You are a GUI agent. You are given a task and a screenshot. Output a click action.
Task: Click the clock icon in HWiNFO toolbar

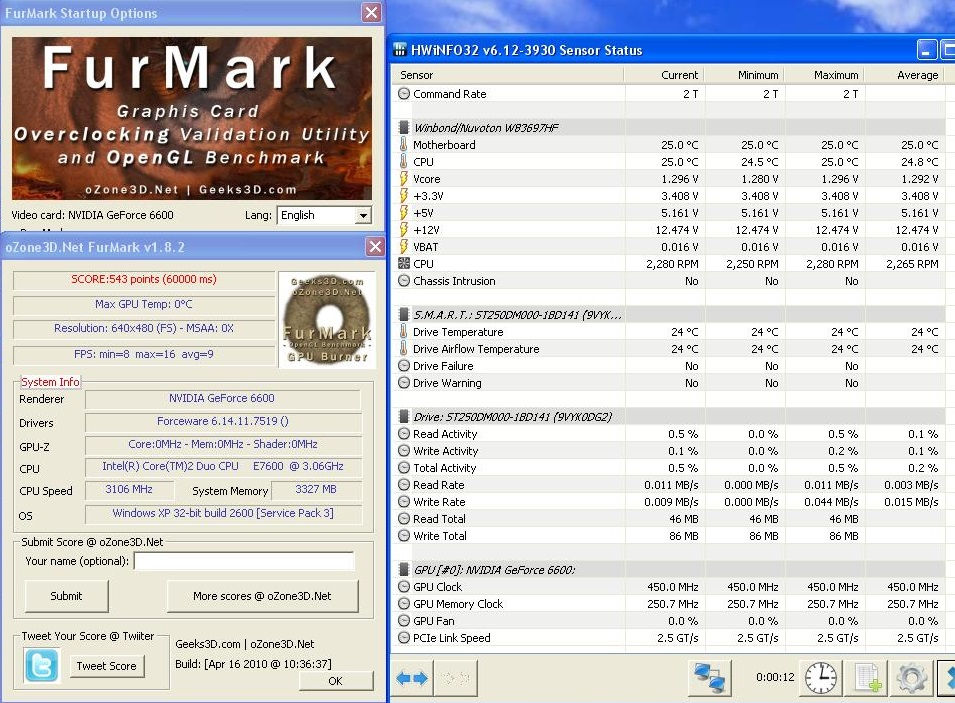[x=821, y=678]
